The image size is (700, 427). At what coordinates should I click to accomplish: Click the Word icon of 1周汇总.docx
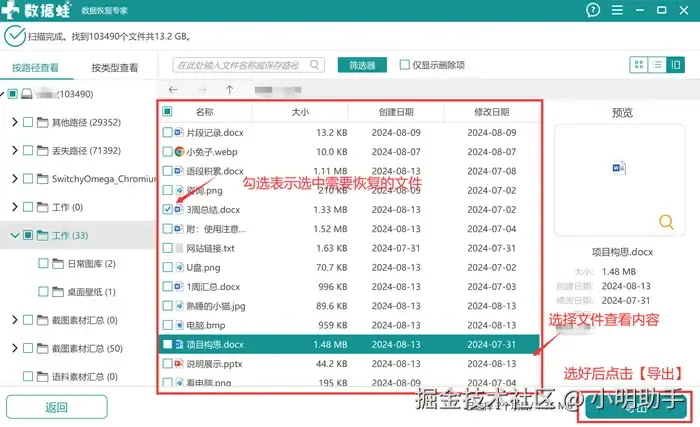[x=179, y=286]
